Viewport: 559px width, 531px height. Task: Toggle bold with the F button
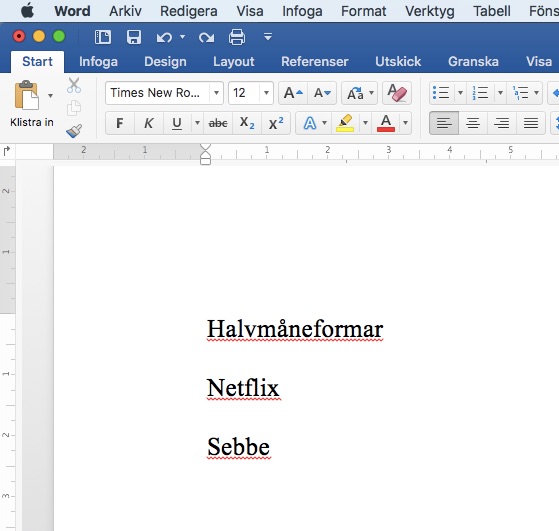coord(120,123)
